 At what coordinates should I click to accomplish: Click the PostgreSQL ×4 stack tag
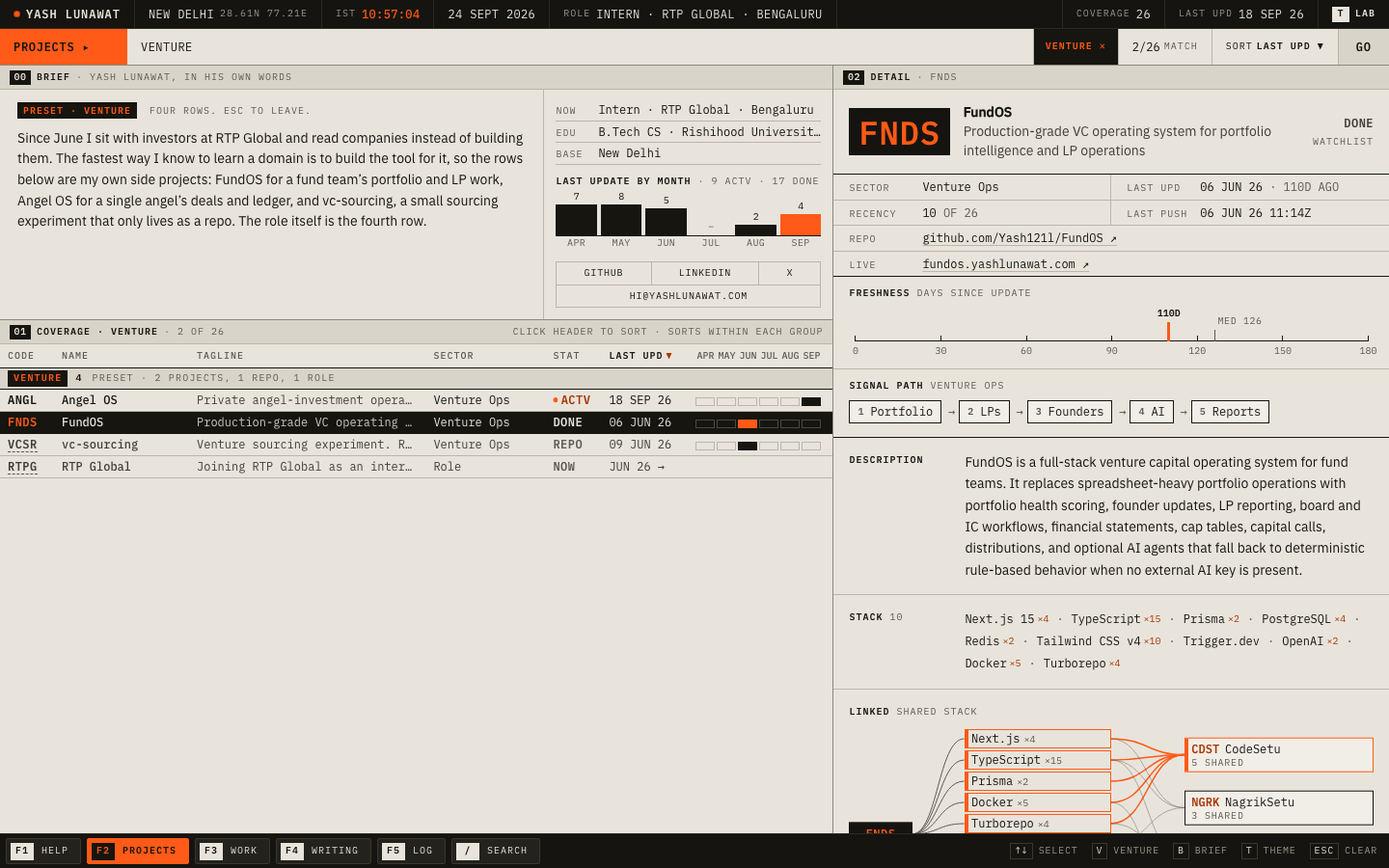coord(1303,619)
